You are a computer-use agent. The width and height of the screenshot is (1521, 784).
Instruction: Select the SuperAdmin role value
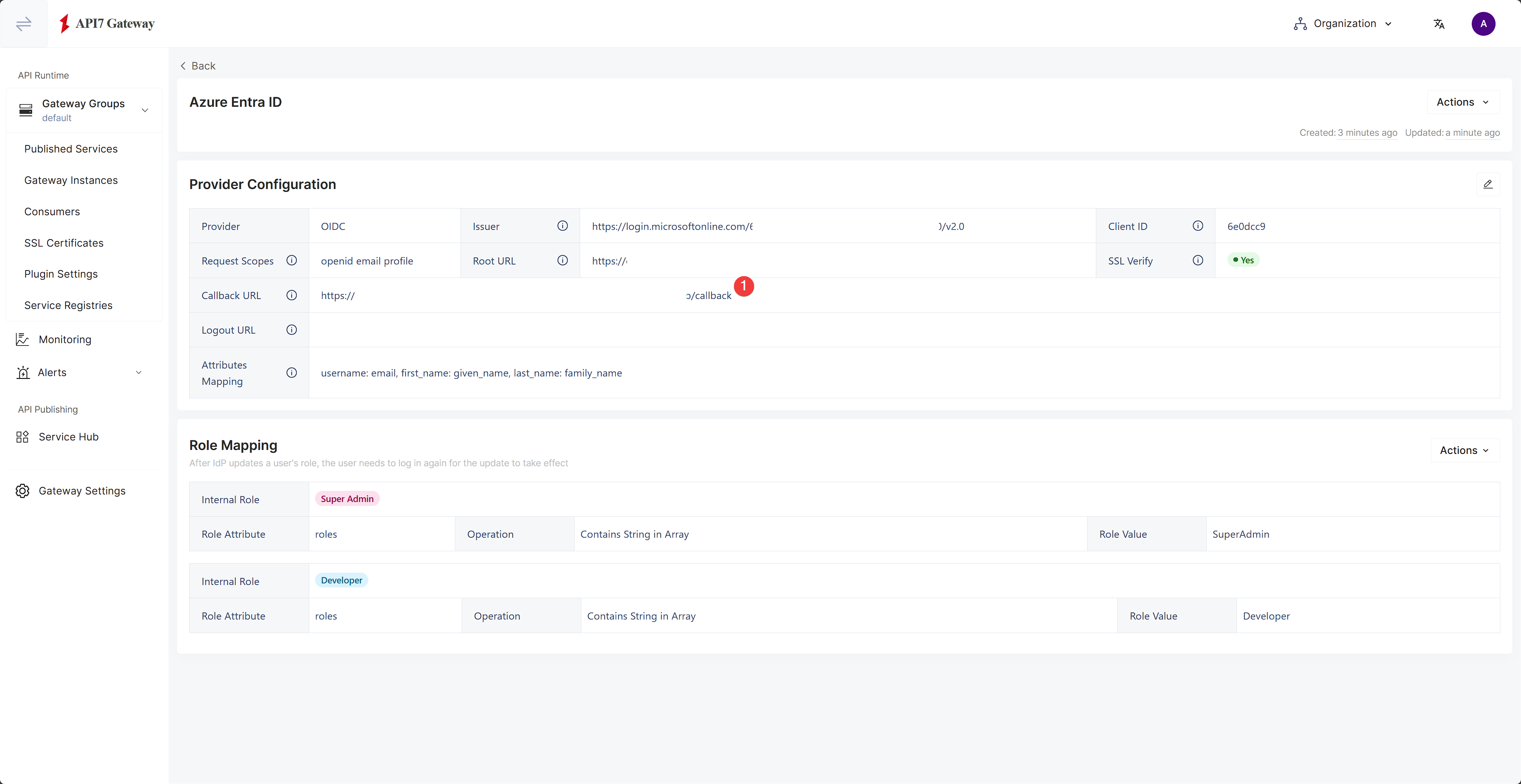coord(1240,534)
